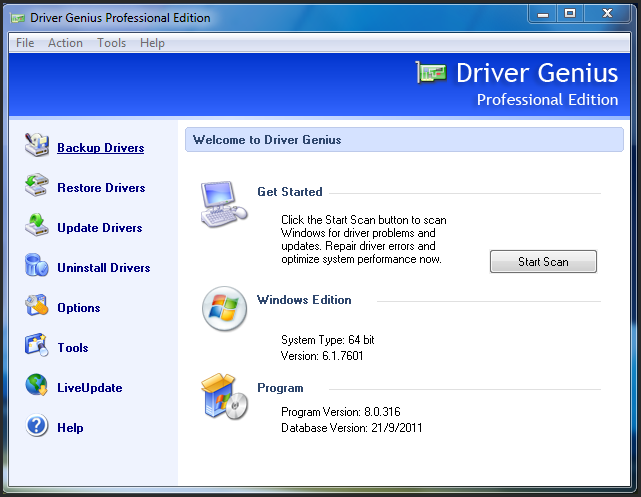Close the Driver Genius window
This screenshot has width=641, height=497.
[x=607, y=14]
